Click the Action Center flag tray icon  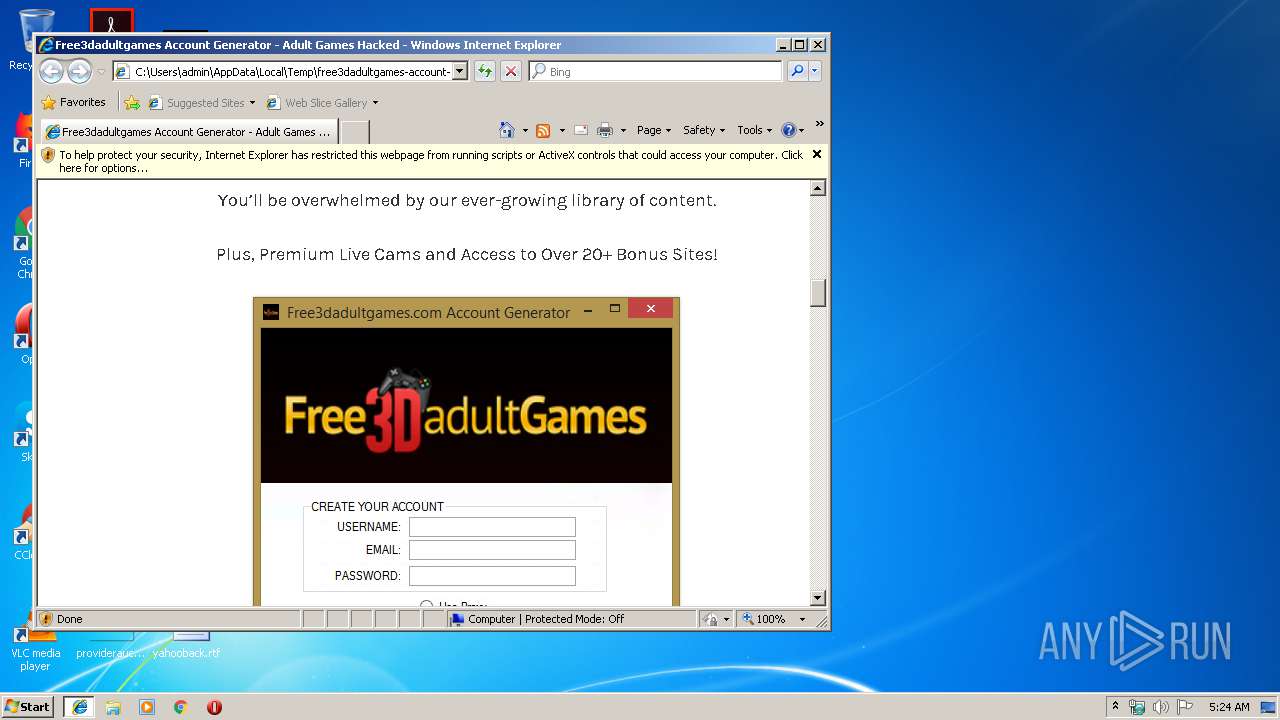[x=1185, y=707]
